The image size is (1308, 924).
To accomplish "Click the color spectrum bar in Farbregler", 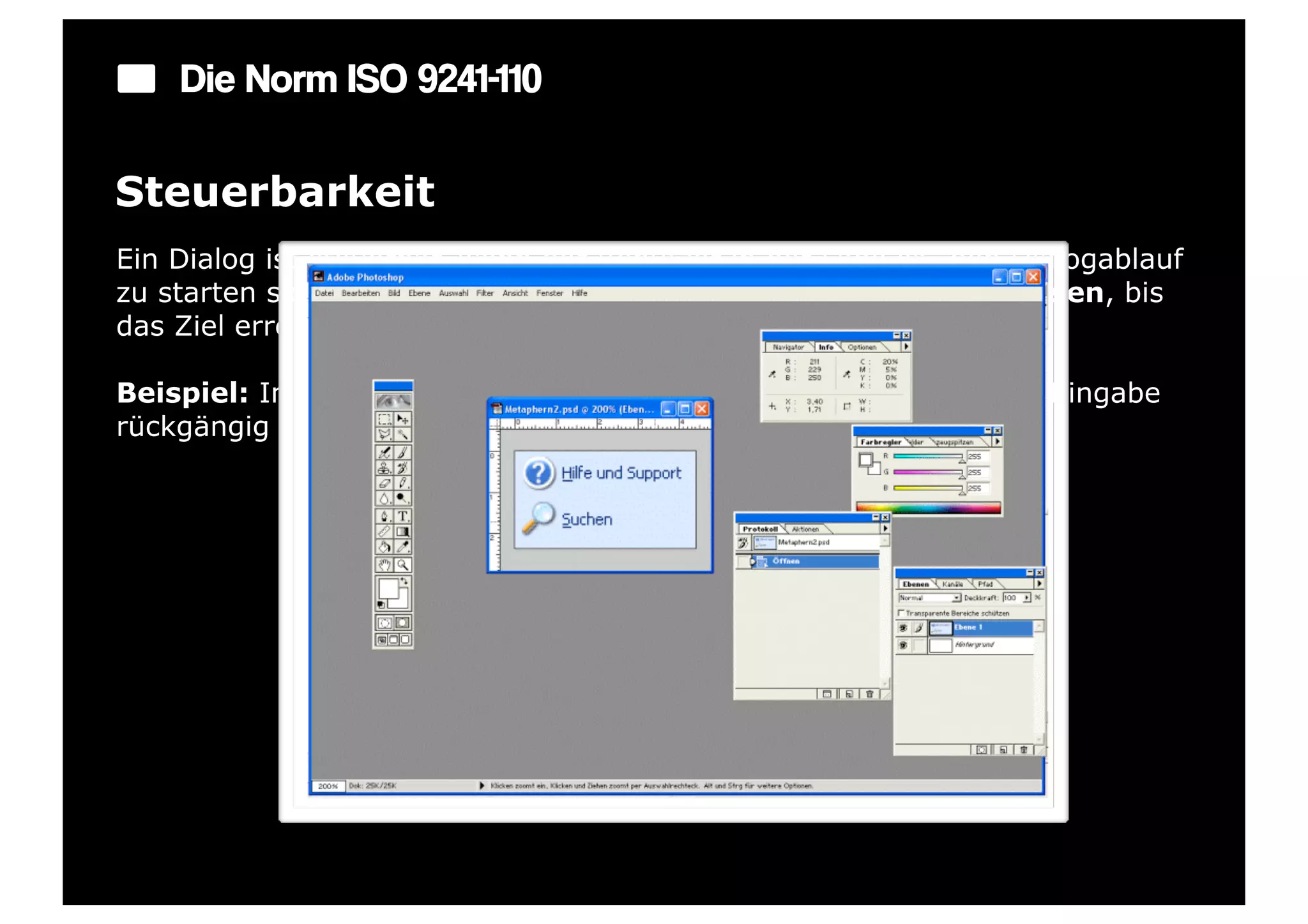I will click(929, 508).
